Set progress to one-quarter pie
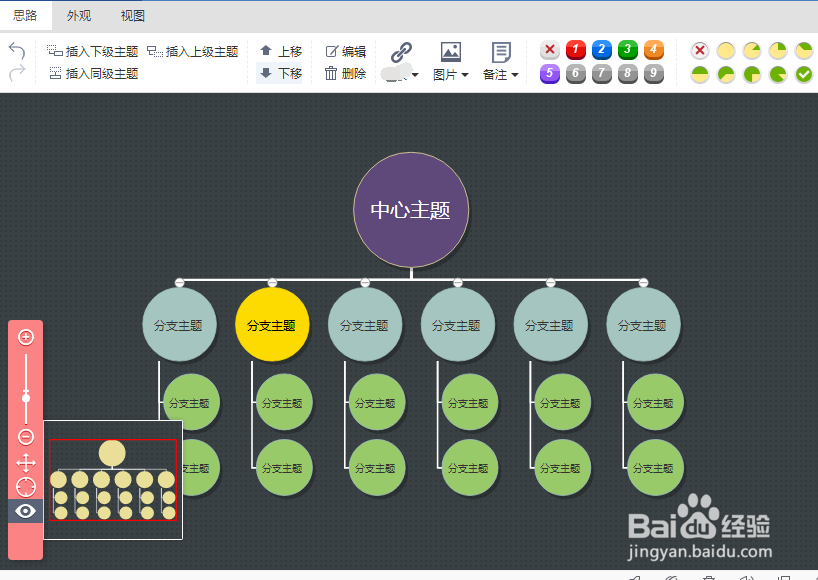The image size is (818, 580). [778, 51]
